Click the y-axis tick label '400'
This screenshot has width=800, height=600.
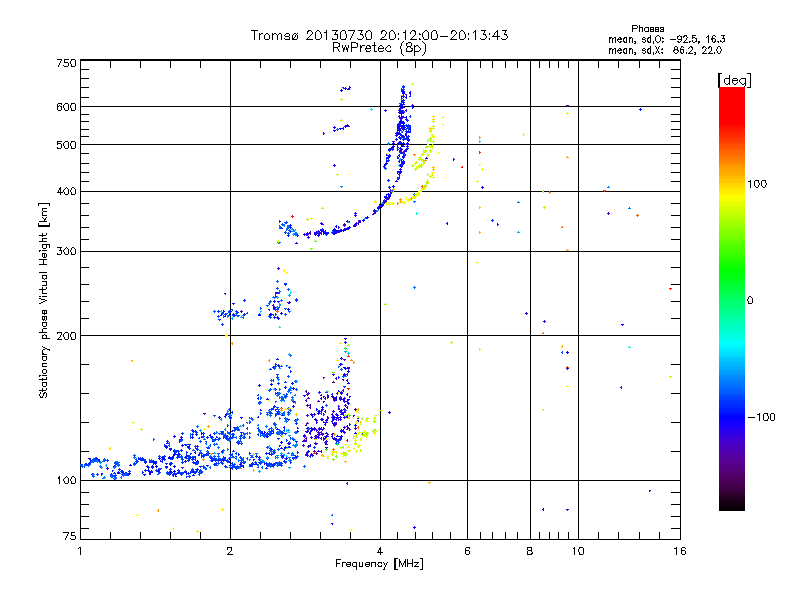[66, 191]
